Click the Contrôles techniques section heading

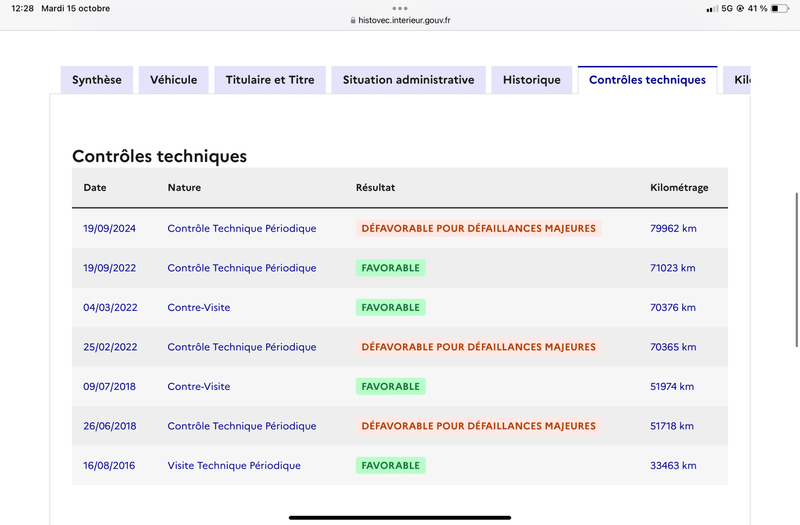[x=159, y=156]
